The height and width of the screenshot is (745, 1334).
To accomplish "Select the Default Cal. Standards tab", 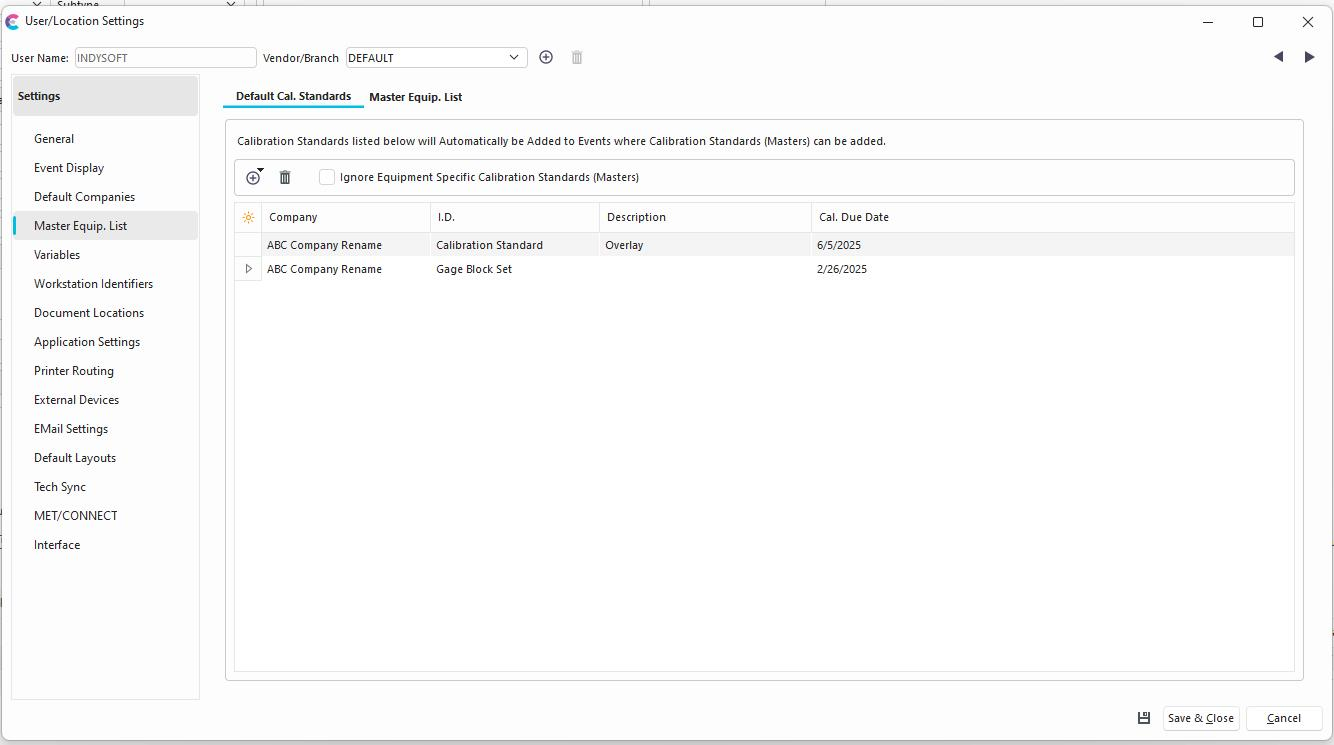I will [293, 97].
